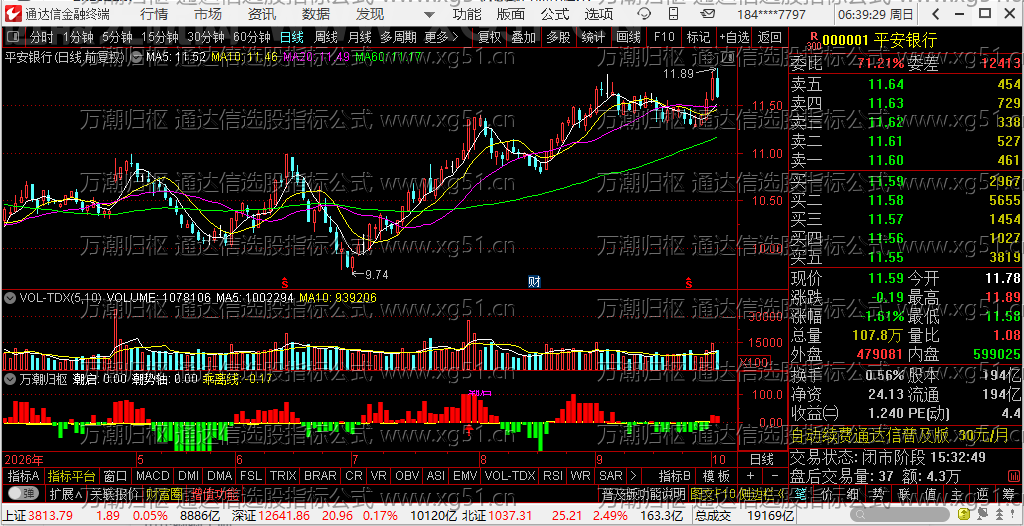Expand the 扩展 panel
The height and width of the screenshot is (526, 1024).
[x=66, y=493]
